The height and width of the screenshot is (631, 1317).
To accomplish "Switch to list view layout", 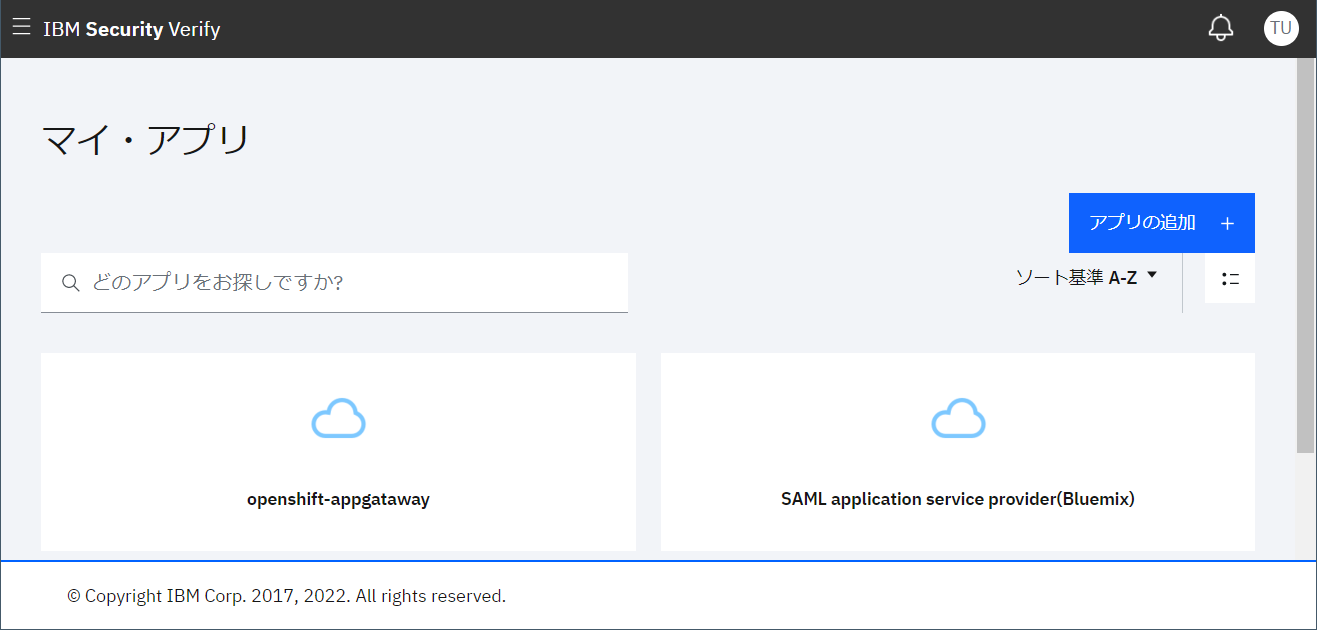I will click(x=1230, y=279).
